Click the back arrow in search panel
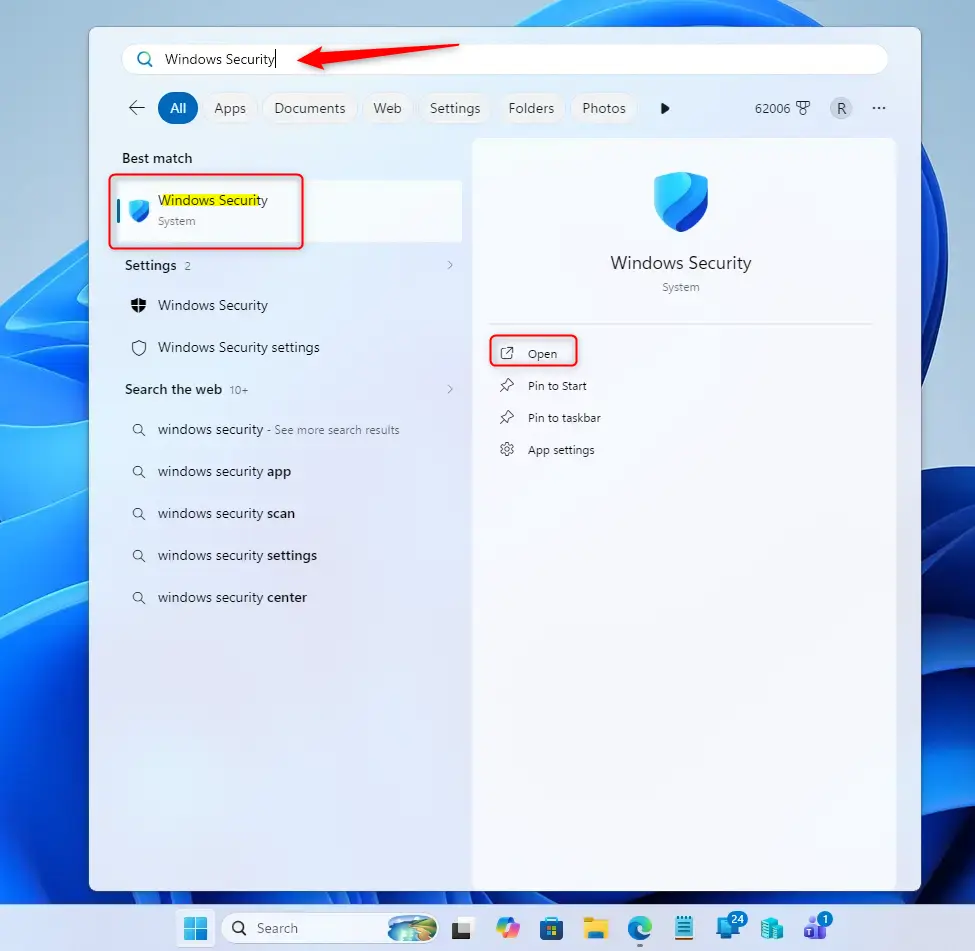The width and height of the screenshot is (975, 951). (x=137, y=108)
